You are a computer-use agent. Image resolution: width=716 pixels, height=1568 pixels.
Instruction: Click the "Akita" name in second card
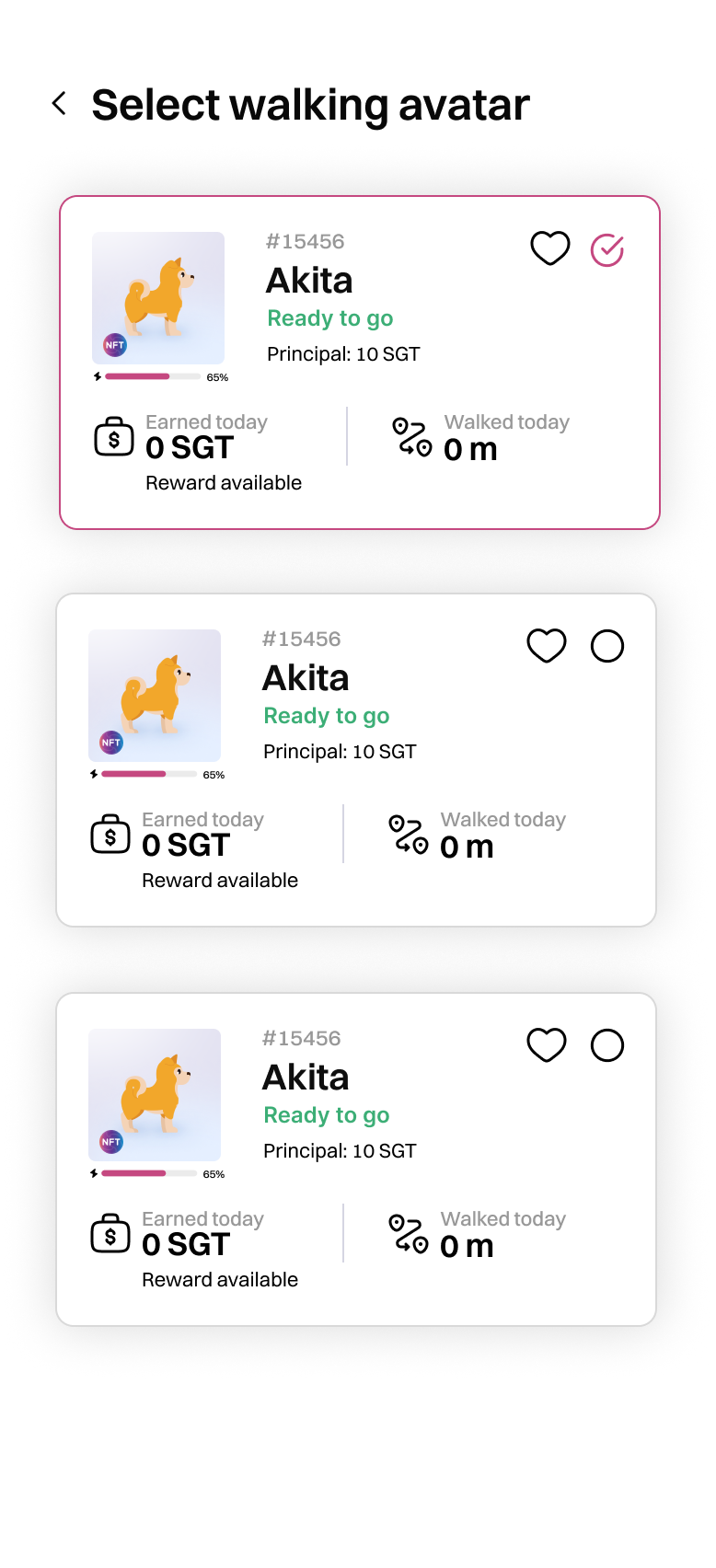306,678
